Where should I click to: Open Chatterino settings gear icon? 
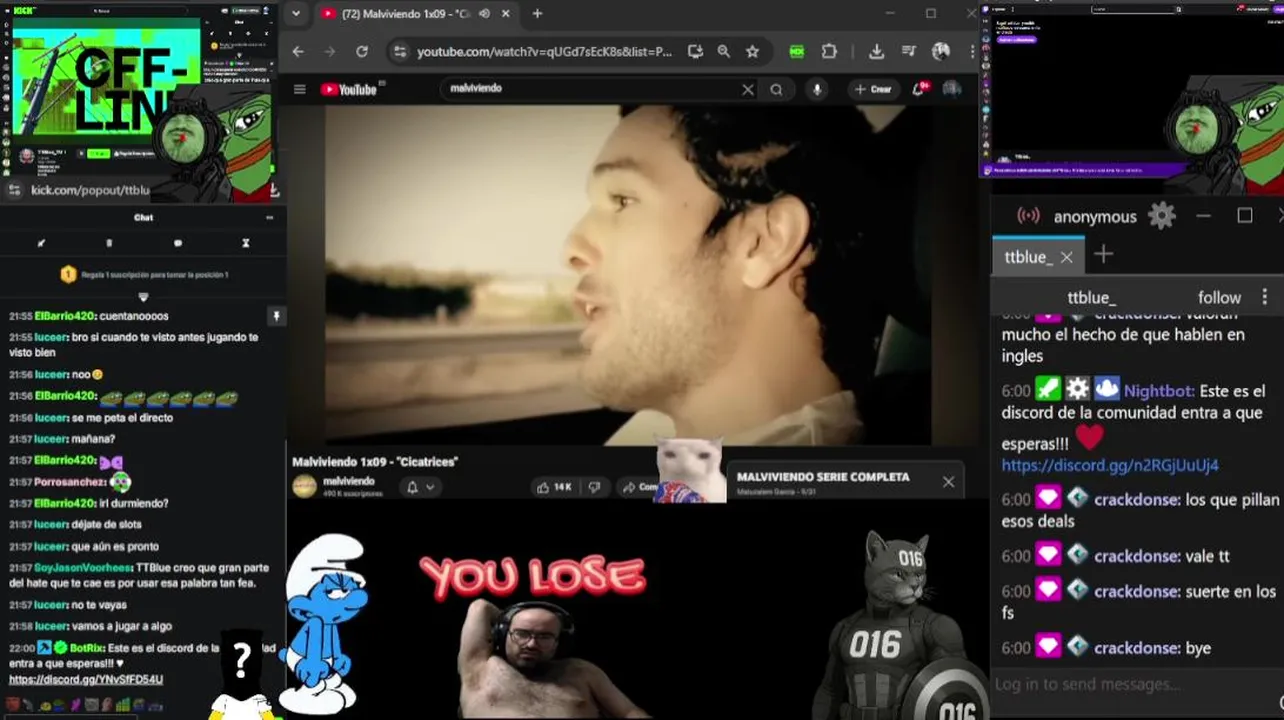click(x=1161, y=216)
